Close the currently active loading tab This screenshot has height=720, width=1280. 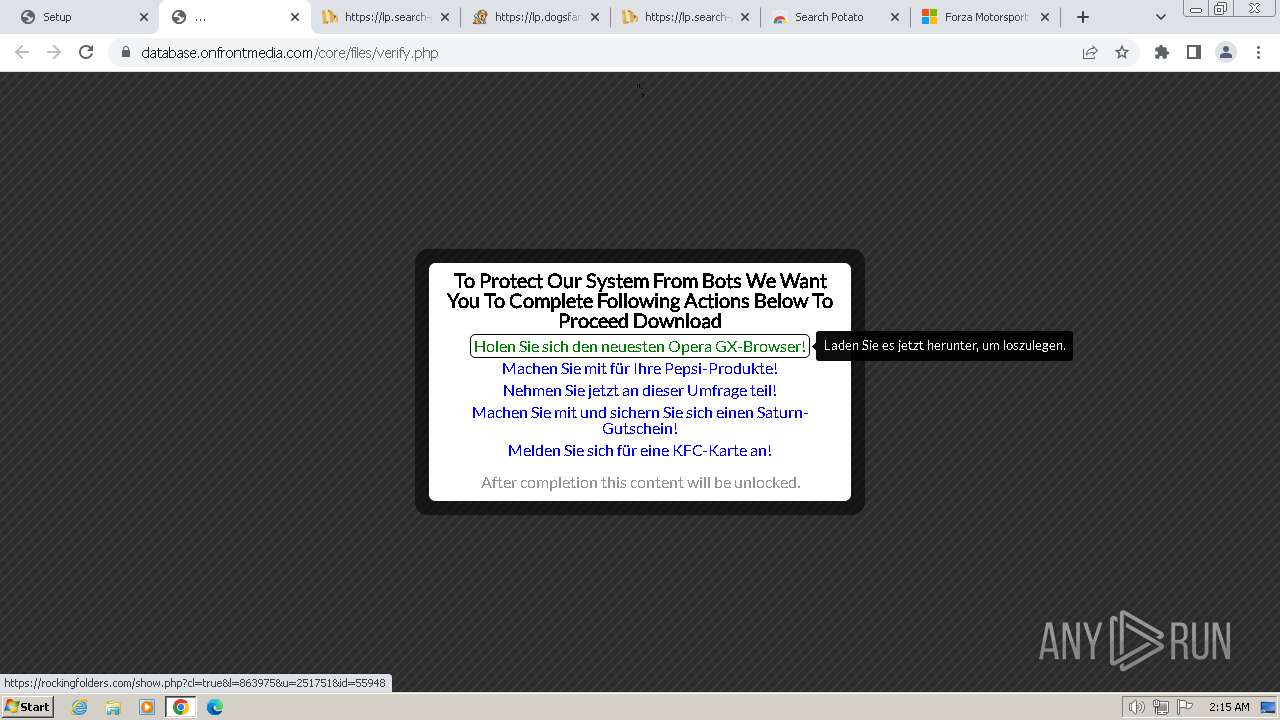point(295,17)
